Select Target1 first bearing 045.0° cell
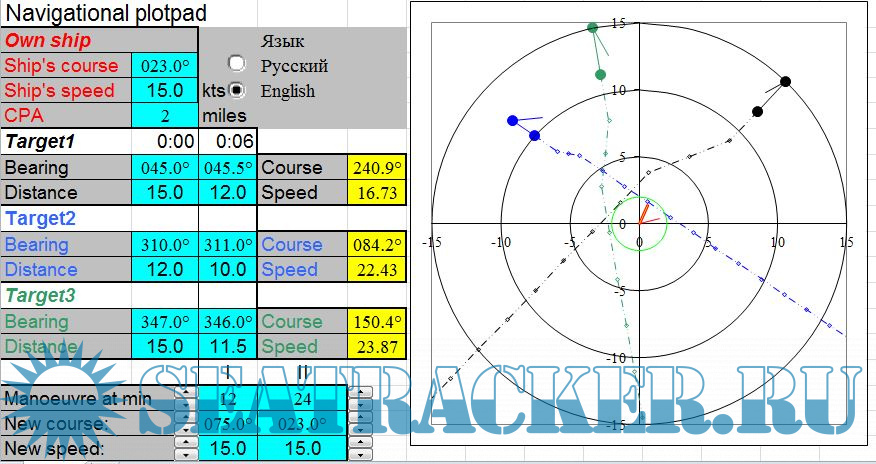876x464 pixels. pyautogui.click(x=165, y=167)
